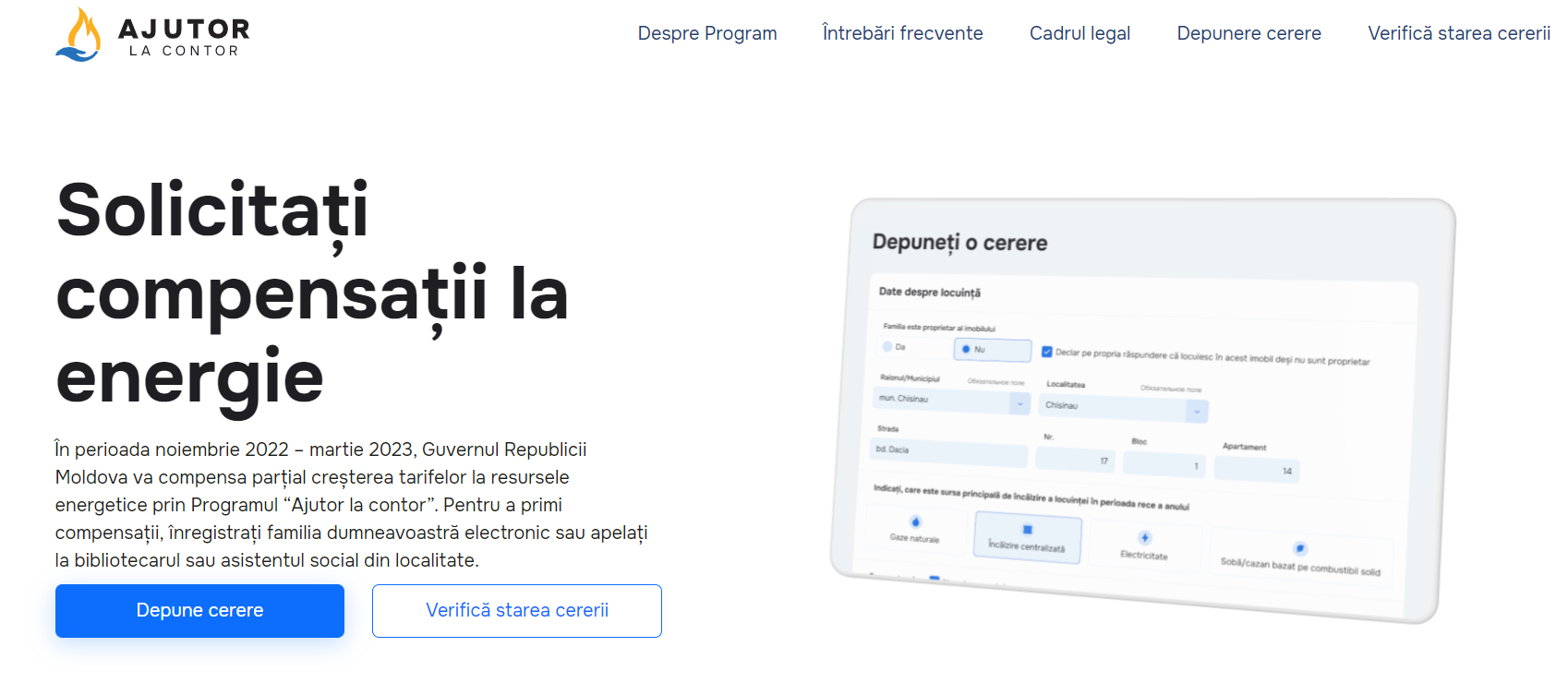Go to Întrebări frecvente menu item
This screenshot has width=1568, height=695.
902,33
